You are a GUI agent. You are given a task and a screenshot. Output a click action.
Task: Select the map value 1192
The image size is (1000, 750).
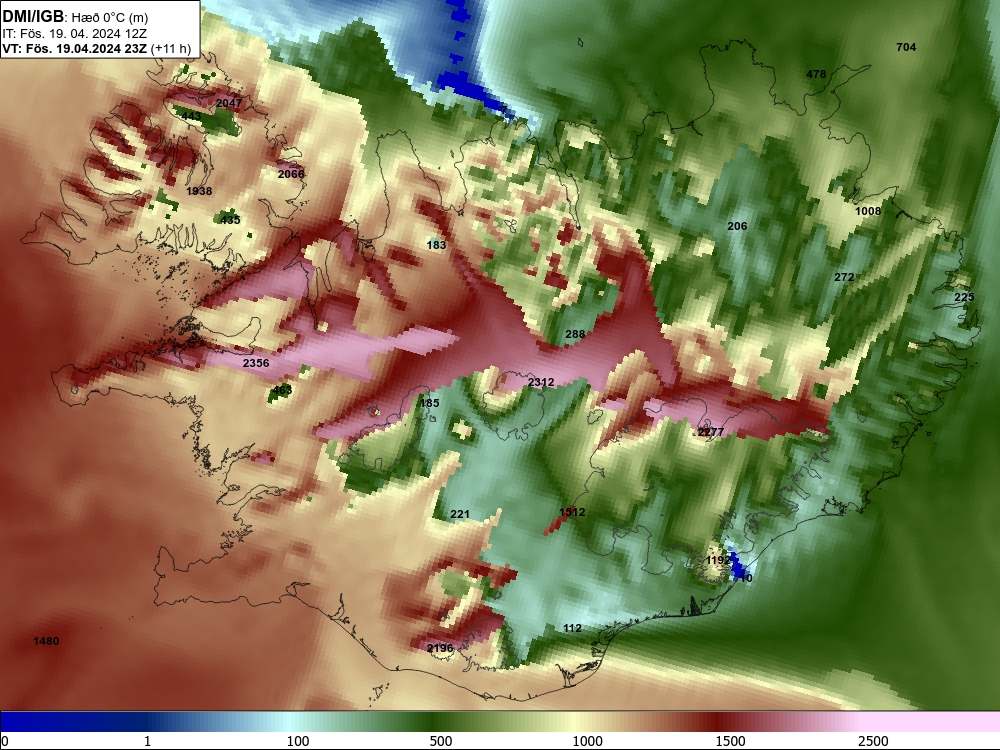pos(718,560)
